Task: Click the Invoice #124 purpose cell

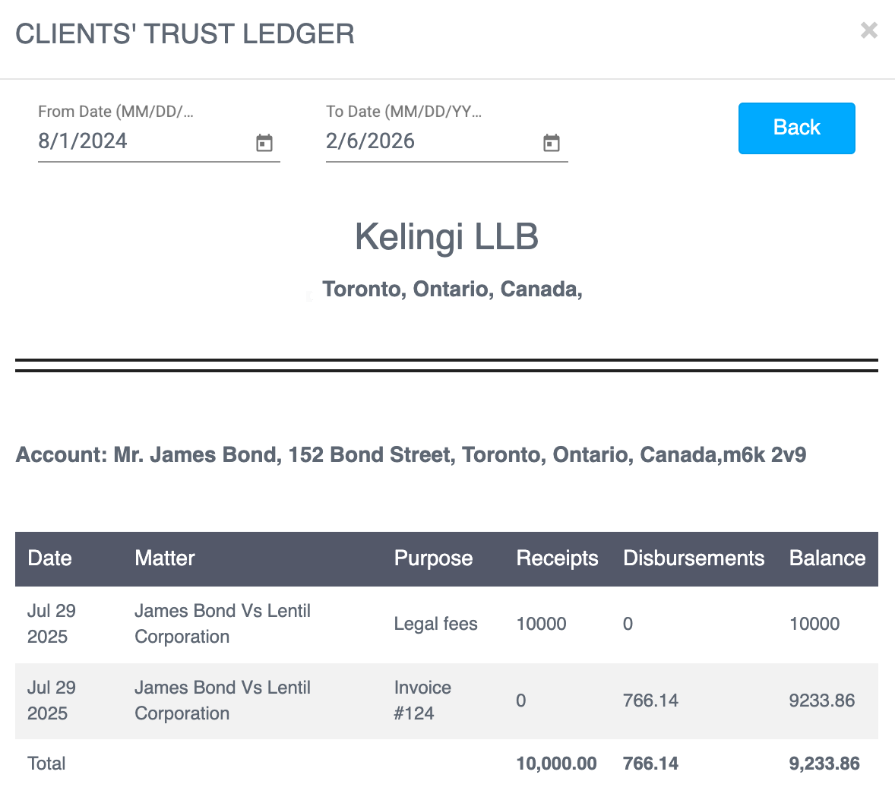Action: (423, 700)
